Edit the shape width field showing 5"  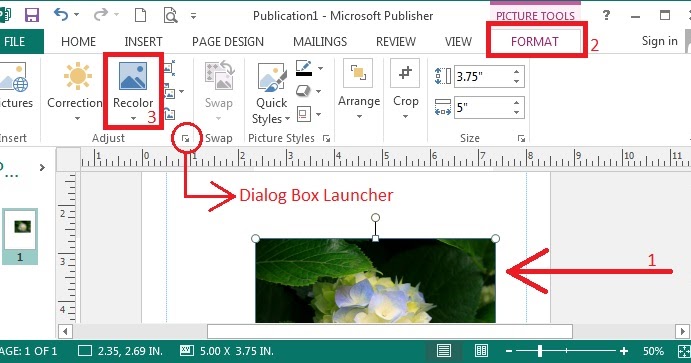482,107
